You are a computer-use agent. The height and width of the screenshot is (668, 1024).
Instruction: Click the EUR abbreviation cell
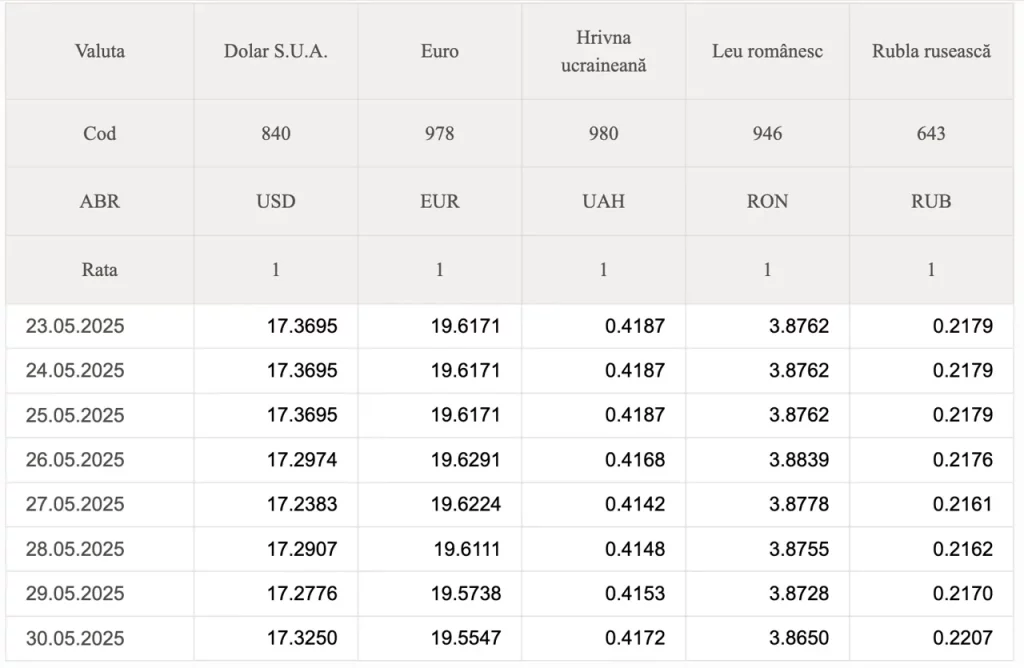(x=440, y=201)
